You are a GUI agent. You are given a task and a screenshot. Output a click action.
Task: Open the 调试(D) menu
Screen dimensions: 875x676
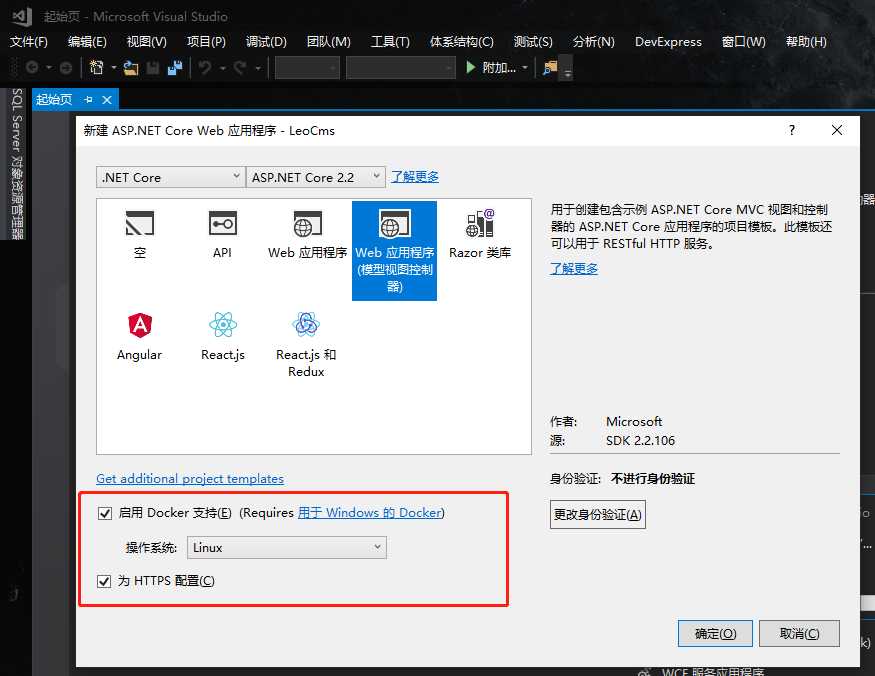point(266,42)
